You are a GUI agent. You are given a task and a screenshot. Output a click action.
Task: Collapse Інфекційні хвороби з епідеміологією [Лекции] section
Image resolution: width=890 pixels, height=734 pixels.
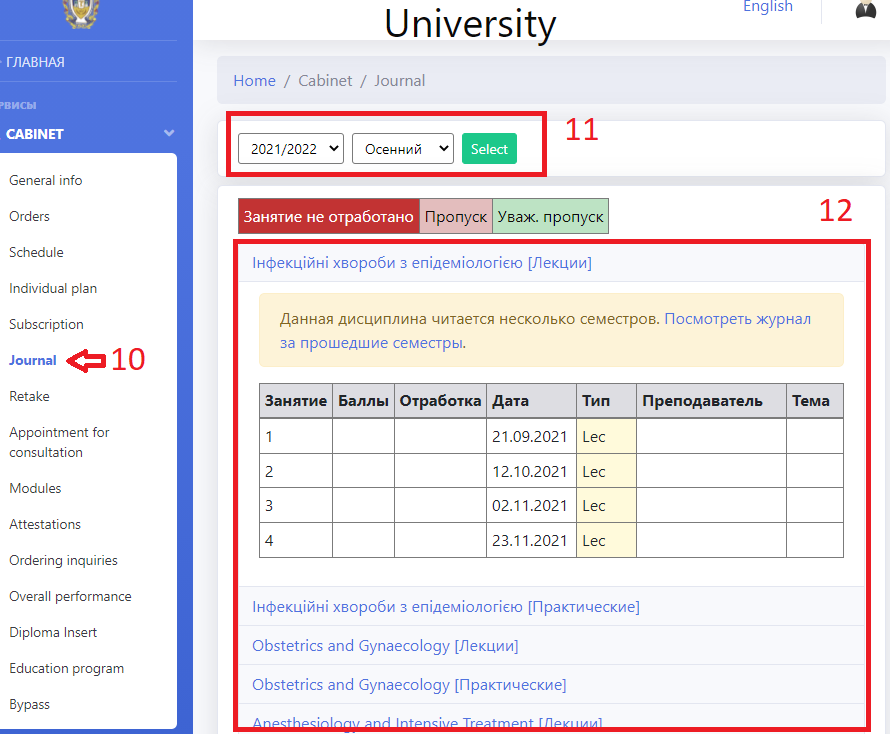coord(422,263)
